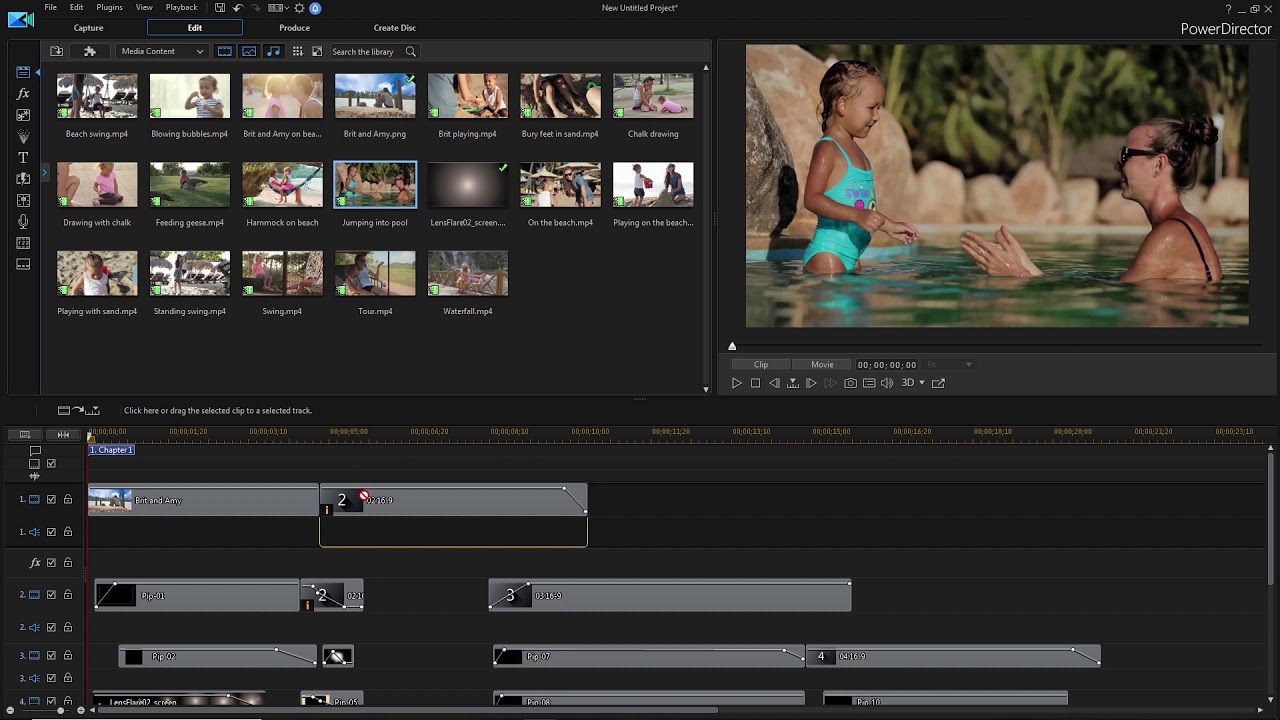This screenshot has width=1280, height=720.
Task: Open the Subtitle Room
Action: 23,265
